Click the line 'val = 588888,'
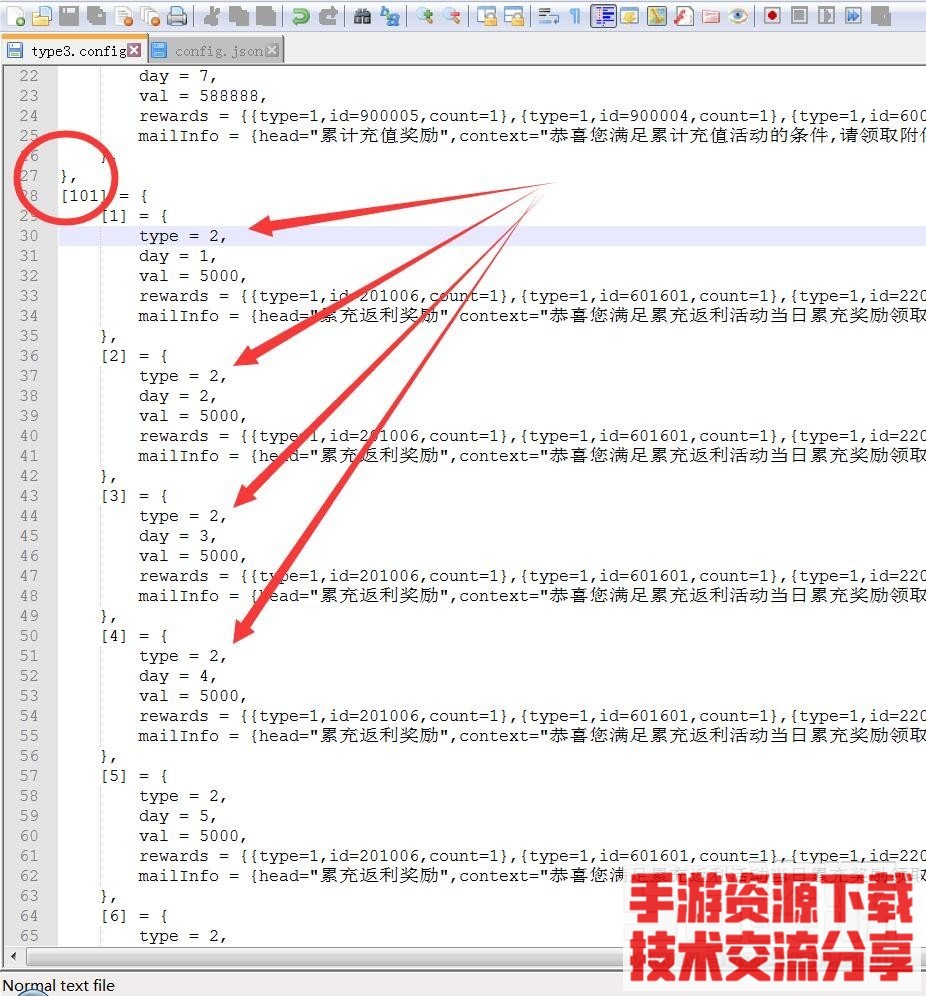This screenshot has height=996, width=926. point(203,96)
